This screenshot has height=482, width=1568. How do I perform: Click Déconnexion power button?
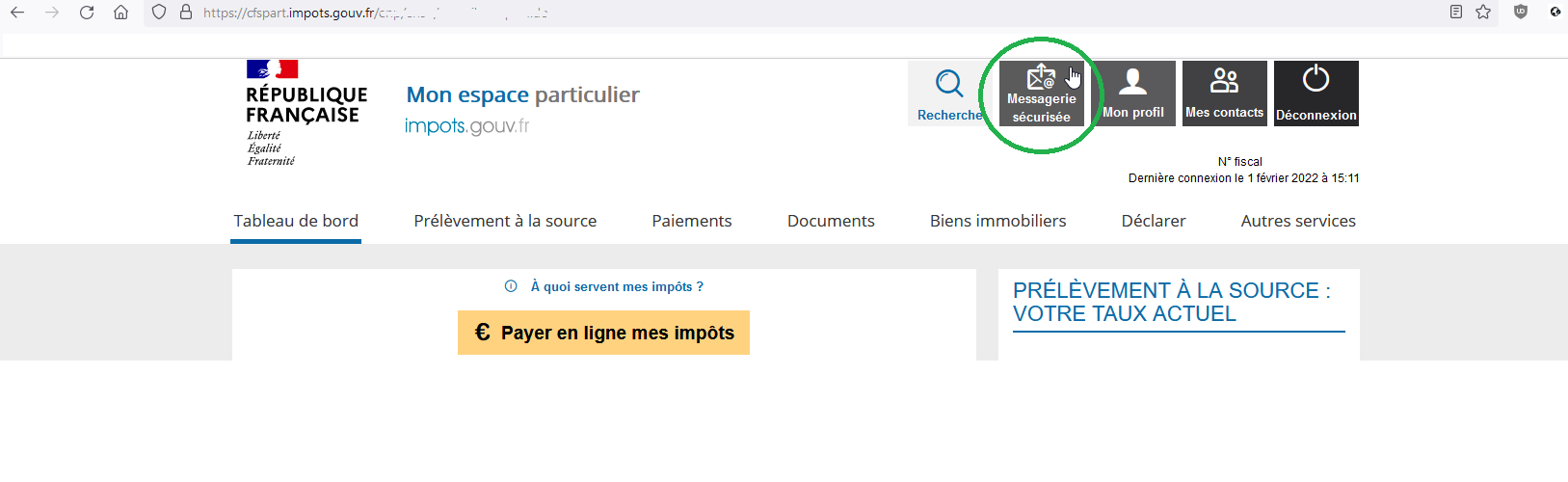click(1316, 94)
